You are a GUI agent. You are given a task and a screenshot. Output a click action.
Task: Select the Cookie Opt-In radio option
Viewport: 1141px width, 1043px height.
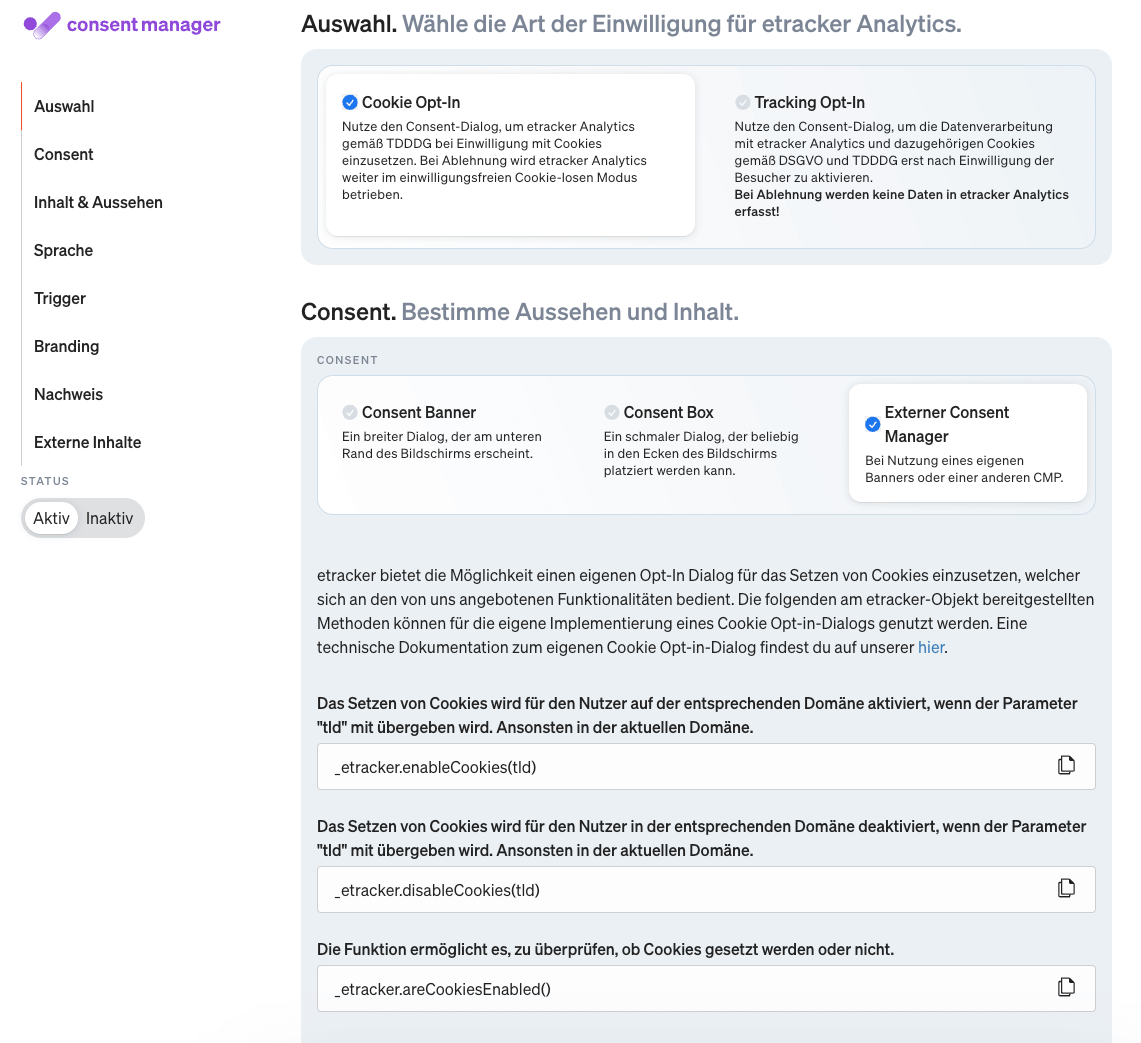[350, 103]
